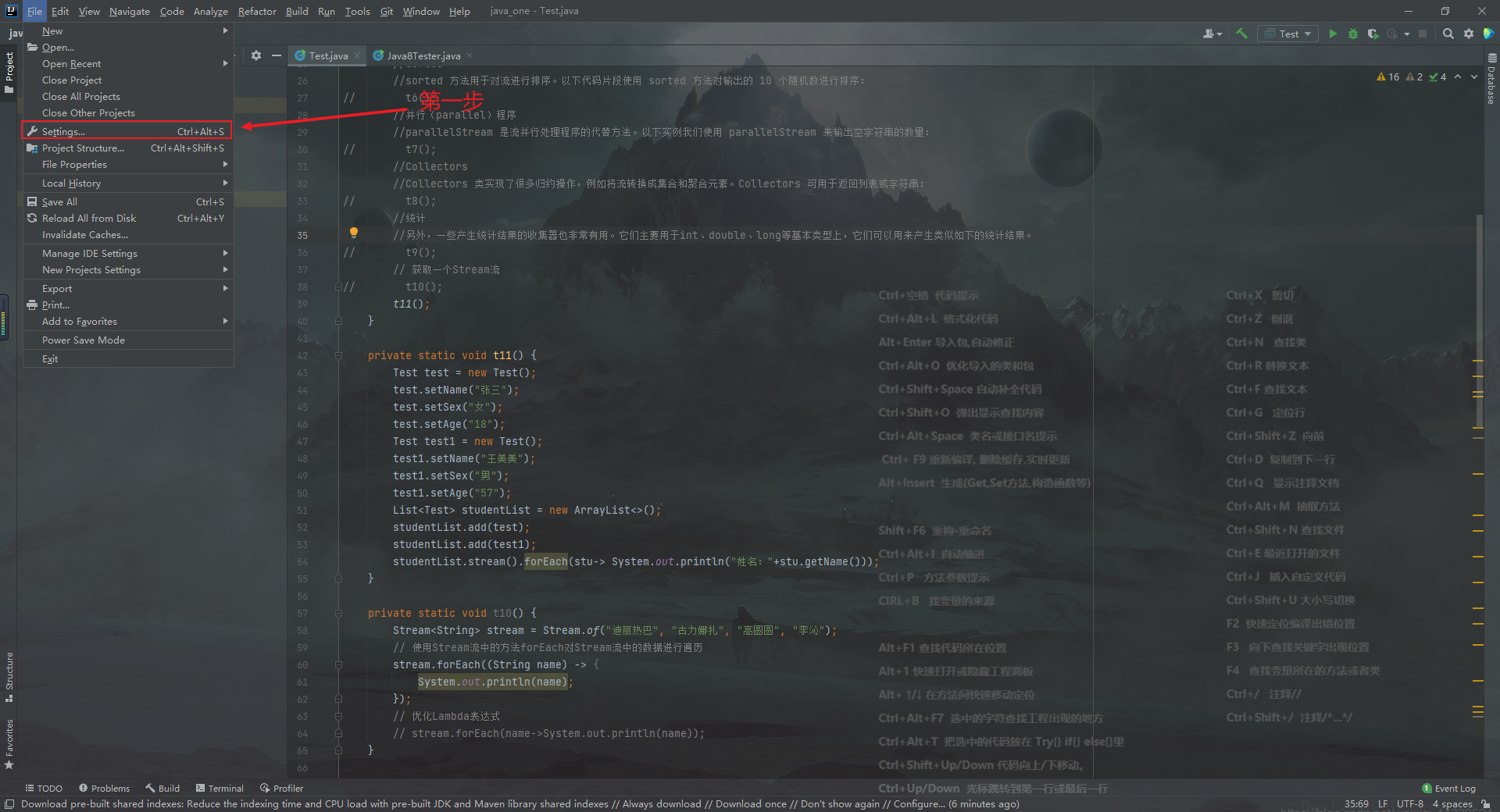Open the Terminal tool window
Screen dimensions: 1500x812
pyautogui.click(x=220, y=789)
